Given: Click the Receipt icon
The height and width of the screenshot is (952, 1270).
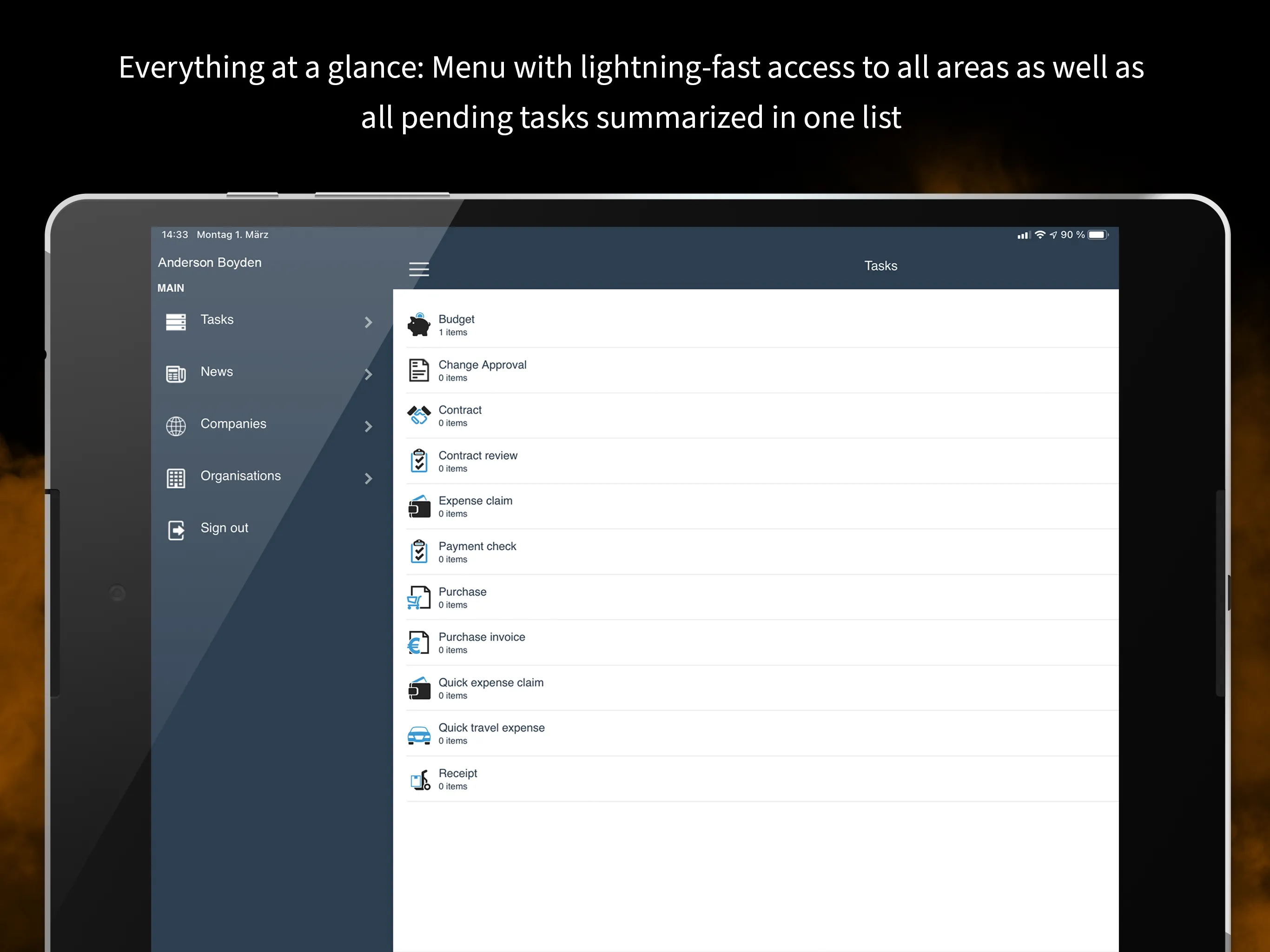Looking at the screenshot, I should [420, 779].
